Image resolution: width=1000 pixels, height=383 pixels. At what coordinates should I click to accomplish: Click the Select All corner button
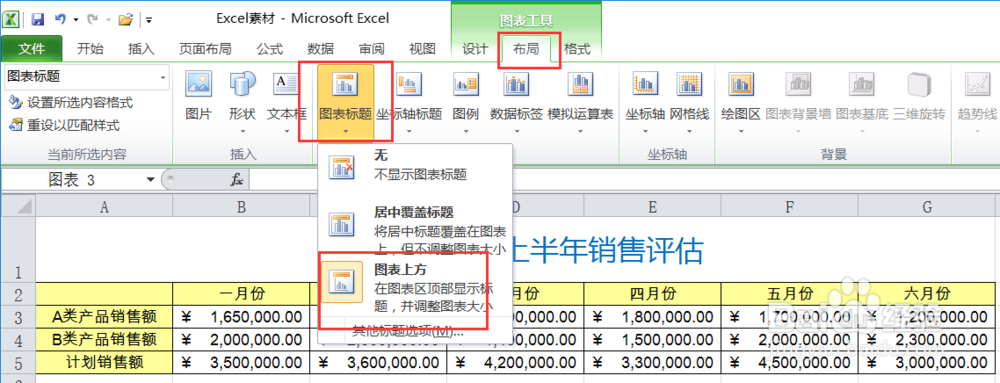coord(18,206)
